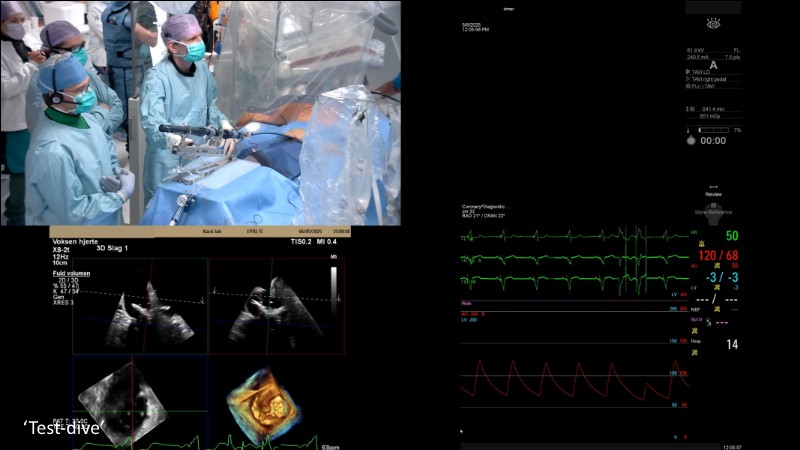Click the tube heat load bar showing 7%

click(712, 130)
